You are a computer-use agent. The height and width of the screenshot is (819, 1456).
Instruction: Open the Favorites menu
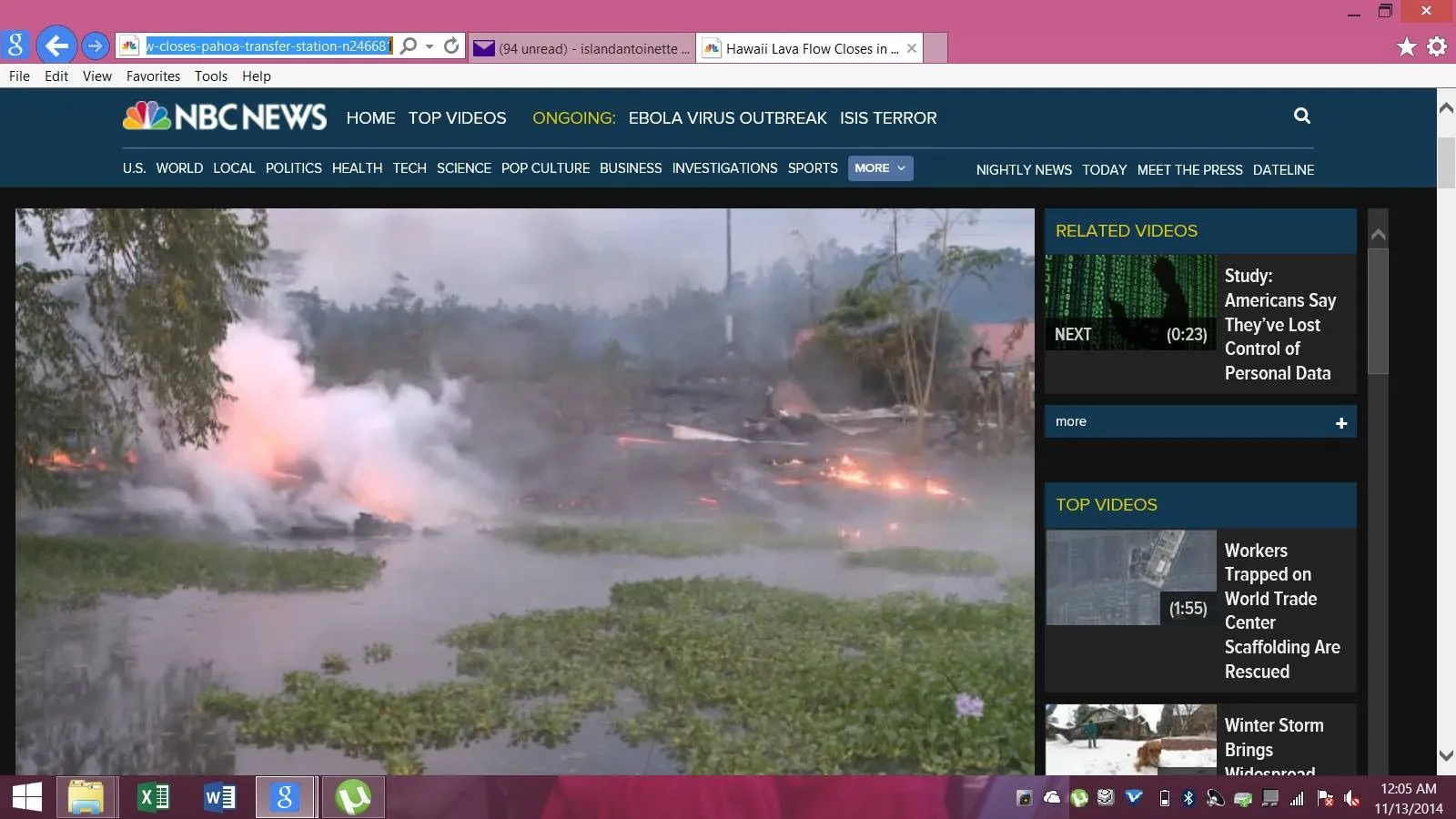[153, 76]
